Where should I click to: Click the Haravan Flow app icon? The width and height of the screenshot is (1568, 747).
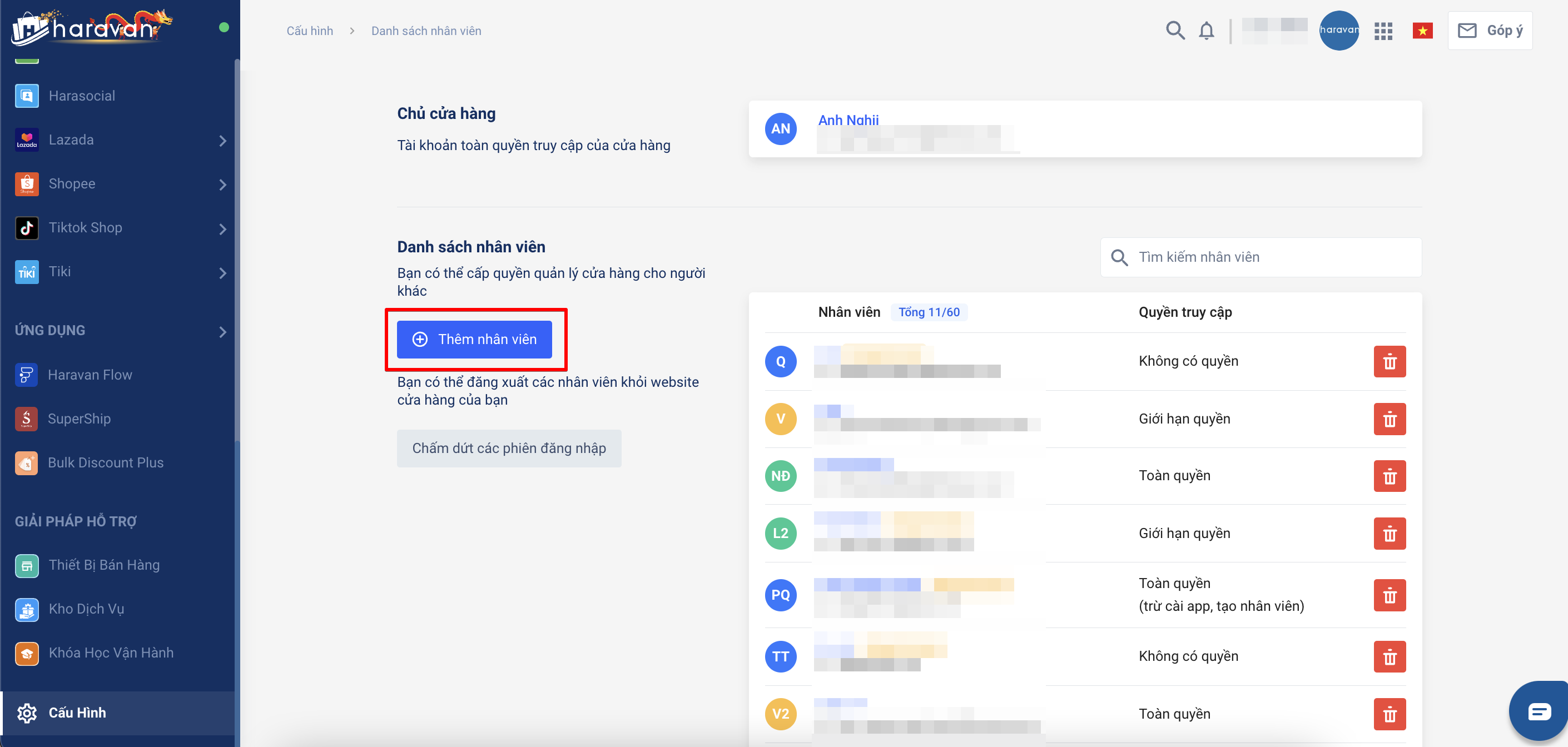tap(26, 375)
